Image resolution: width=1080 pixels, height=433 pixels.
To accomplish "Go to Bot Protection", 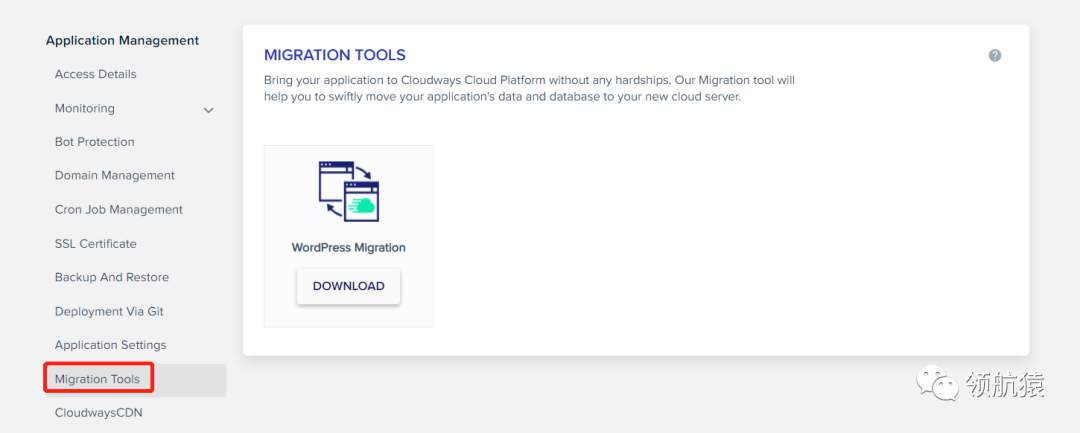I will [94, 142].
